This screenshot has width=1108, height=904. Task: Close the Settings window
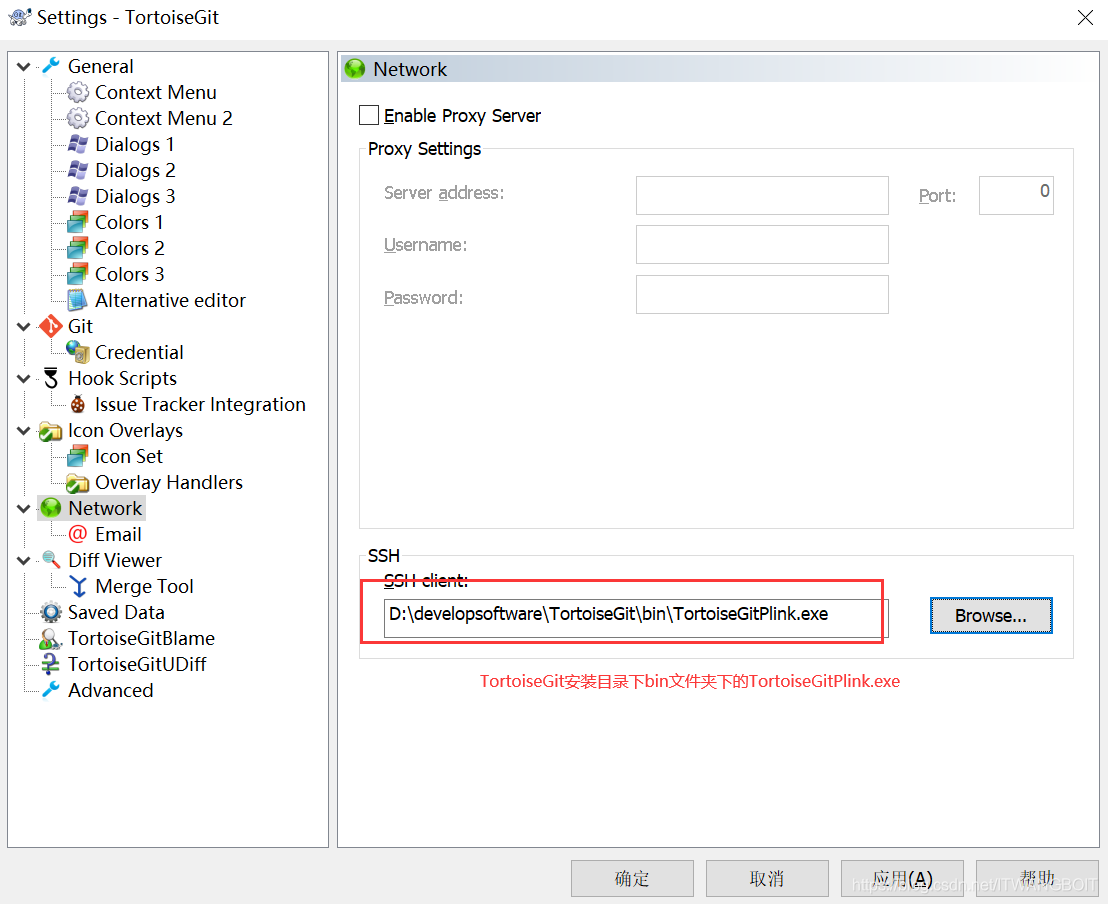pyautogui.click(x=1085, y=18)
